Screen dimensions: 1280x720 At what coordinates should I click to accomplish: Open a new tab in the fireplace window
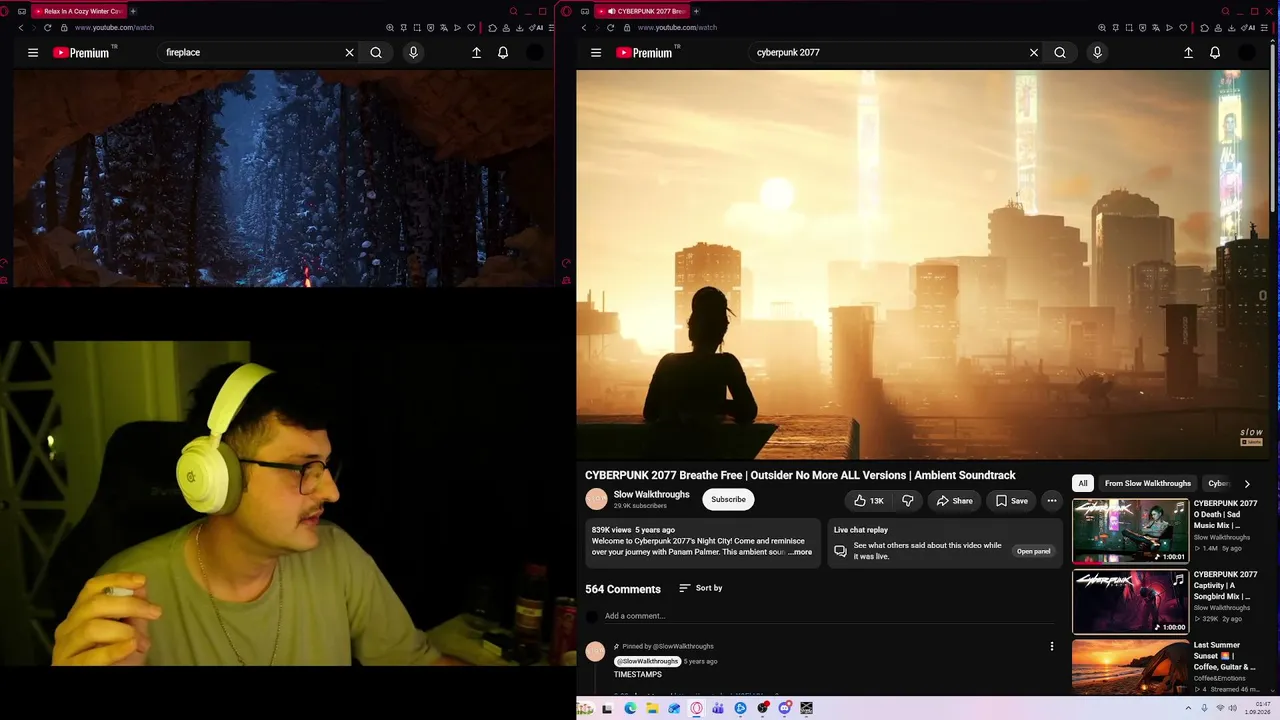tap(133, 11)
